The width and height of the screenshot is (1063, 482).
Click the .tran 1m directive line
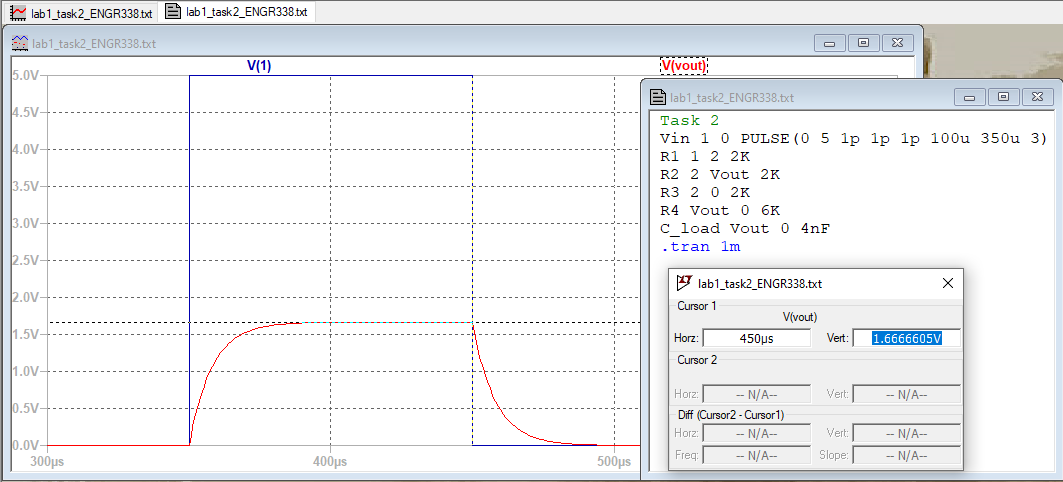click(700, 246)
